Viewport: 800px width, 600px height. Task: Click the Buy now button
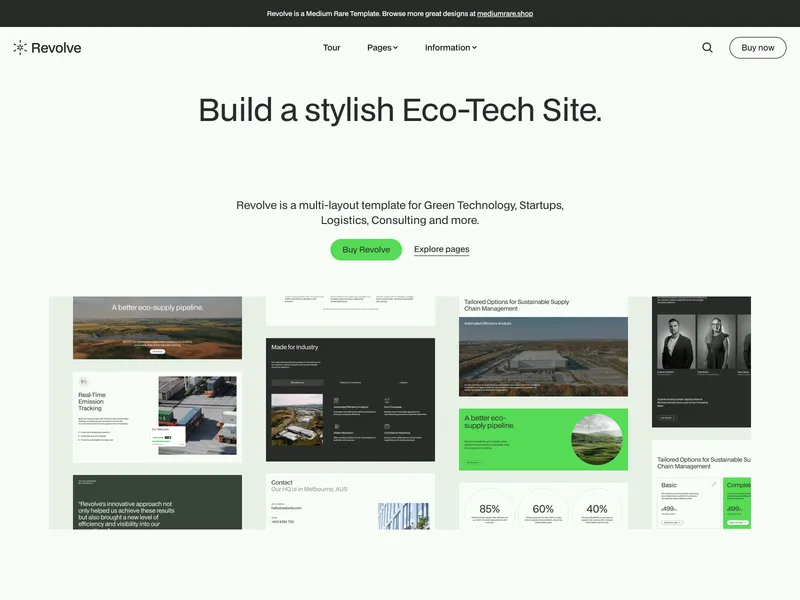(758, 47)
